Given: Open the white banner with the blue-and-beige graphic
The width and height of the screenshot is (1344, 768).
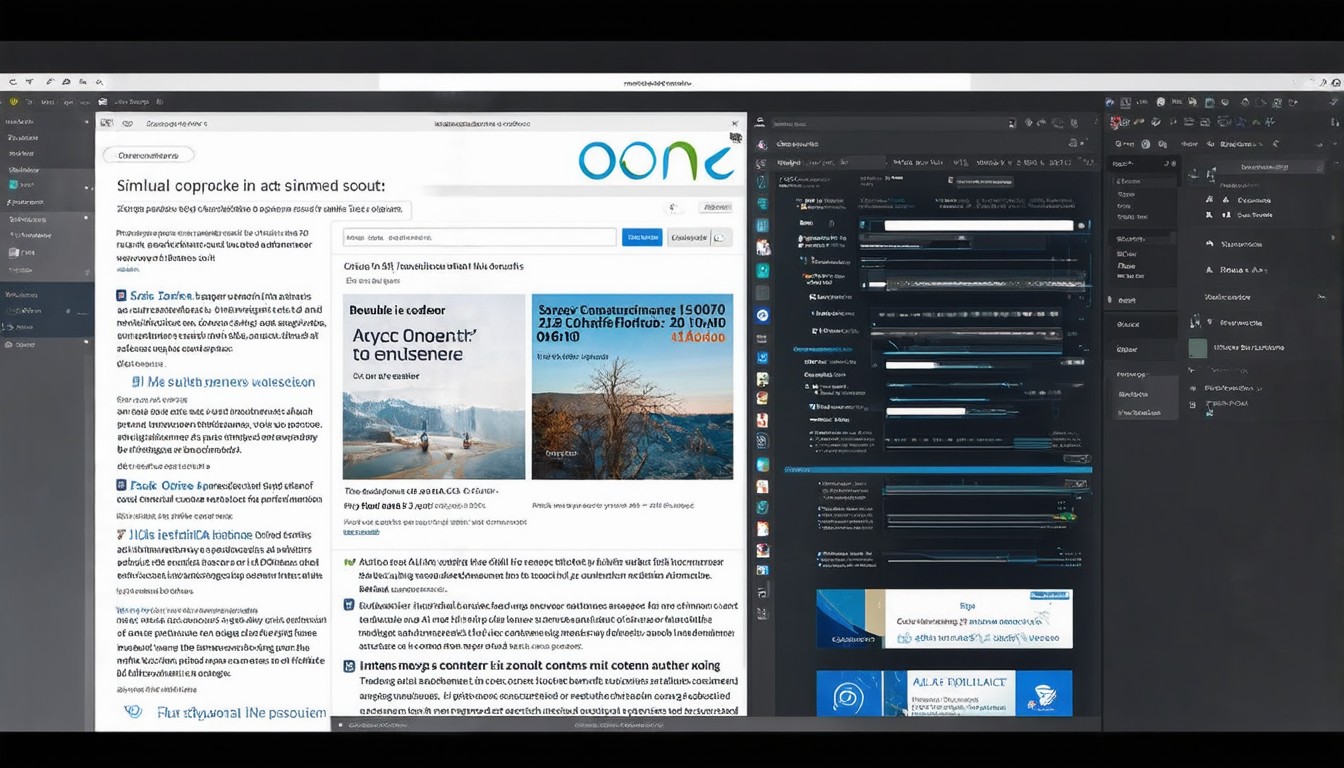Looking at the screenshot, I should point(944,618).
